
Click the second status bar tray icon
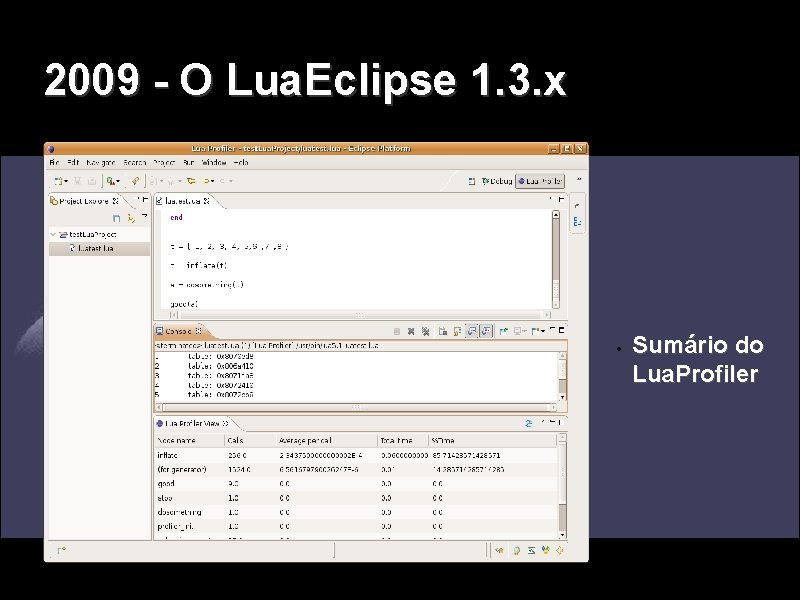pos(516,551)
